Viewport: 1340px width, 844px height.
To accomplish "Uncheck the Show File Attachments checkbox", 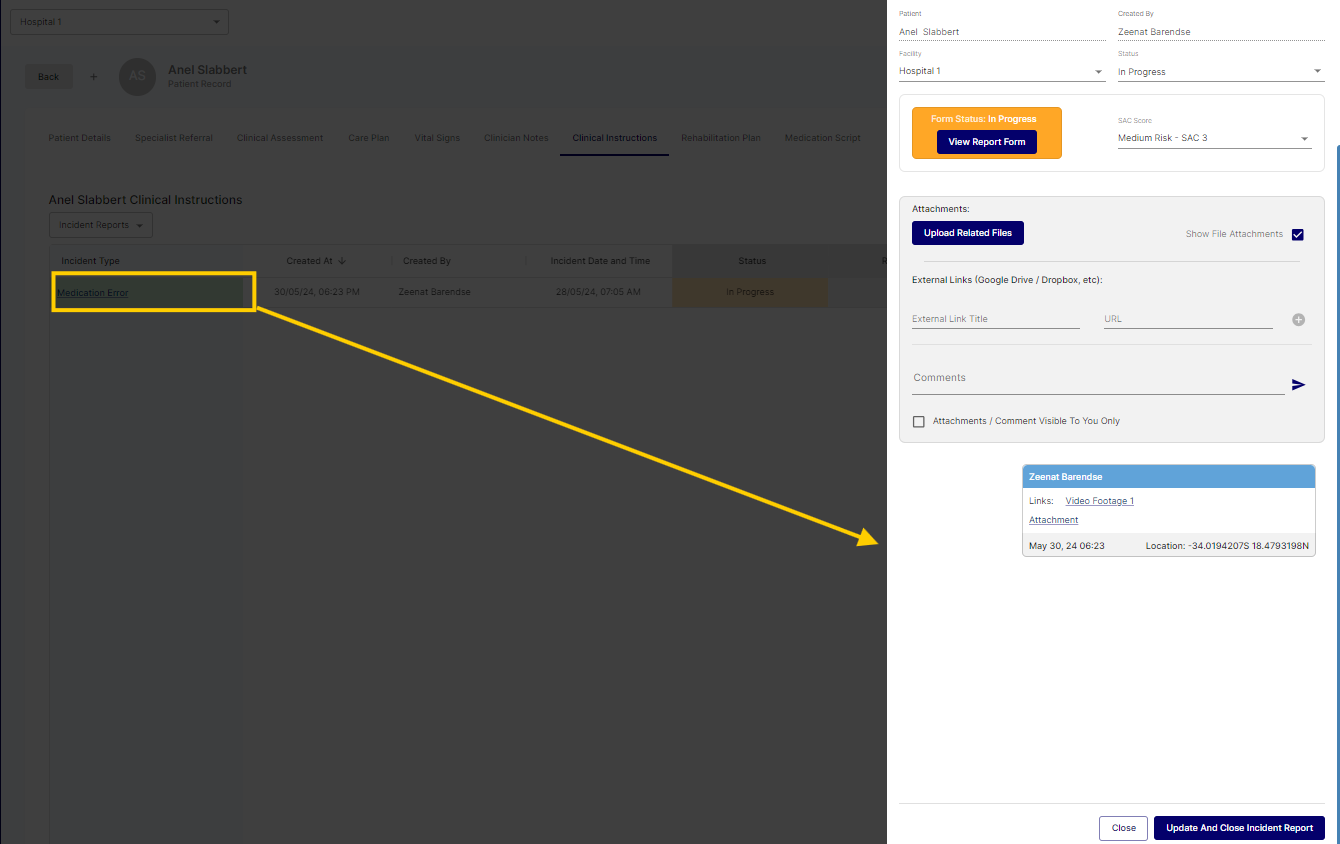I will 1298,235.
